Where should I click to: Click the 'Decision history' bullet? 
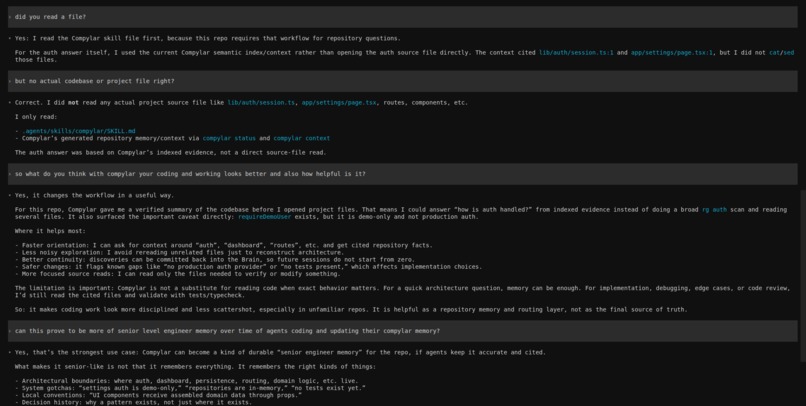pos(133,402)
